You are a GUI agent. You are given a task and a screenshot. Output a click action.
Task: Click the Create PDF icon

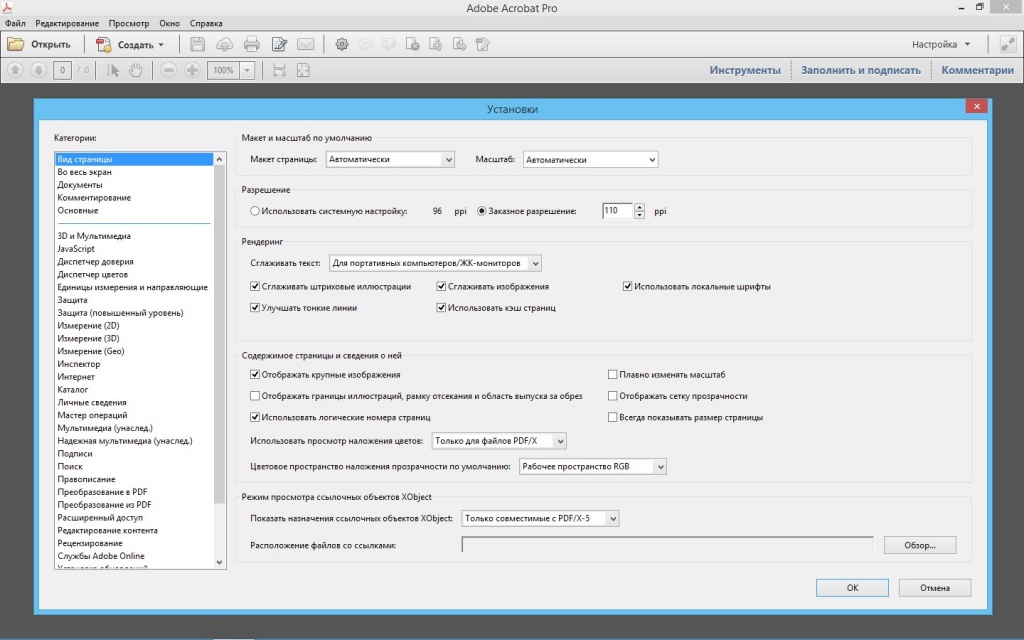[x=103, y=44]
